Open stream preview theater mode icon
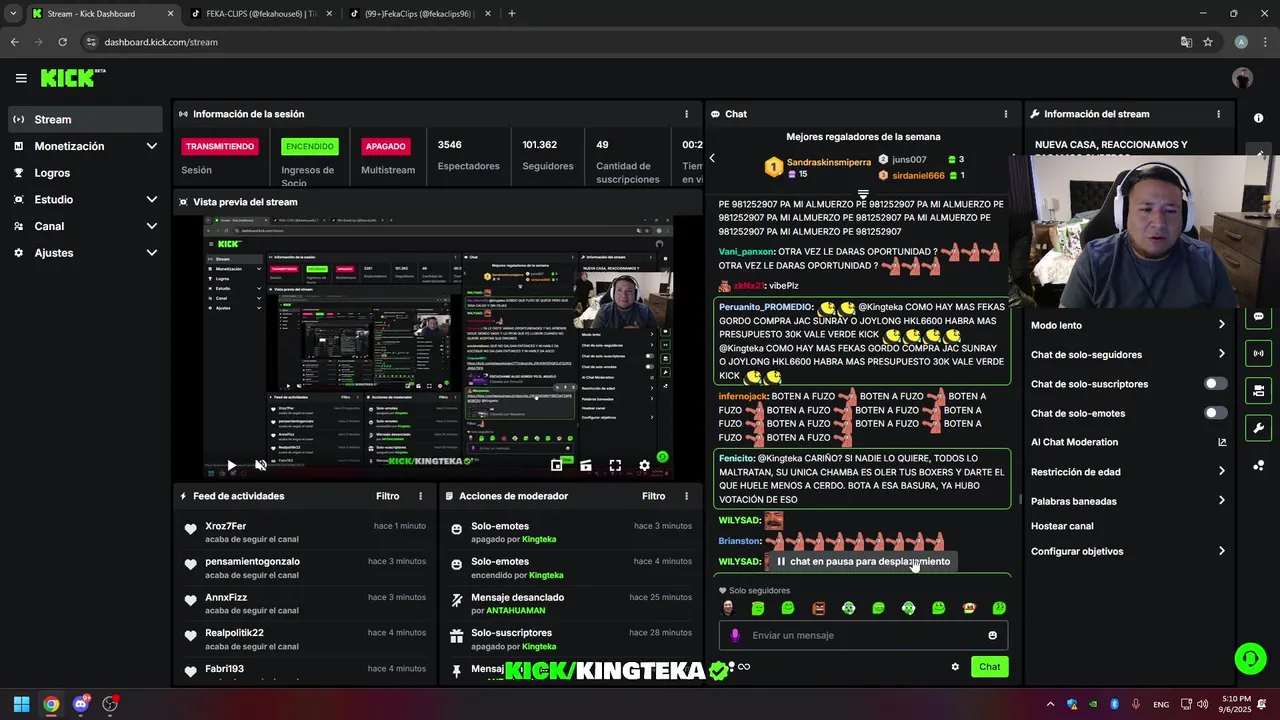This screenshot has width=1280, height=720. coord(586,465)
